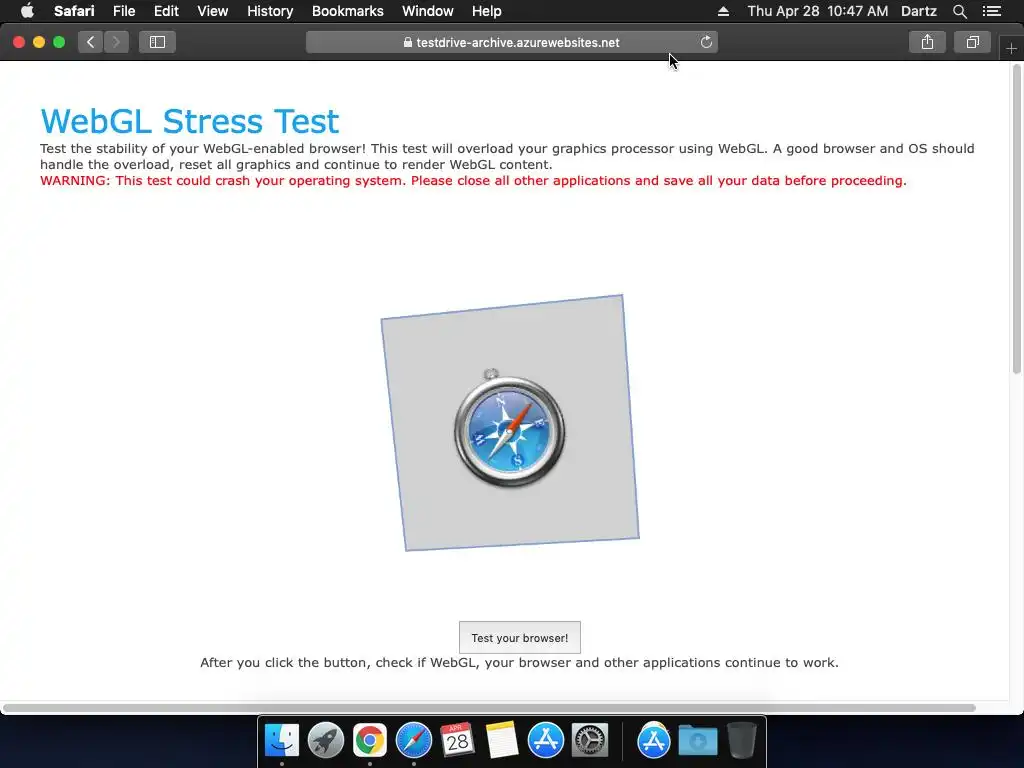Click the text starting After you click the button
This screenshot has width=1024, height=768.
519,662
